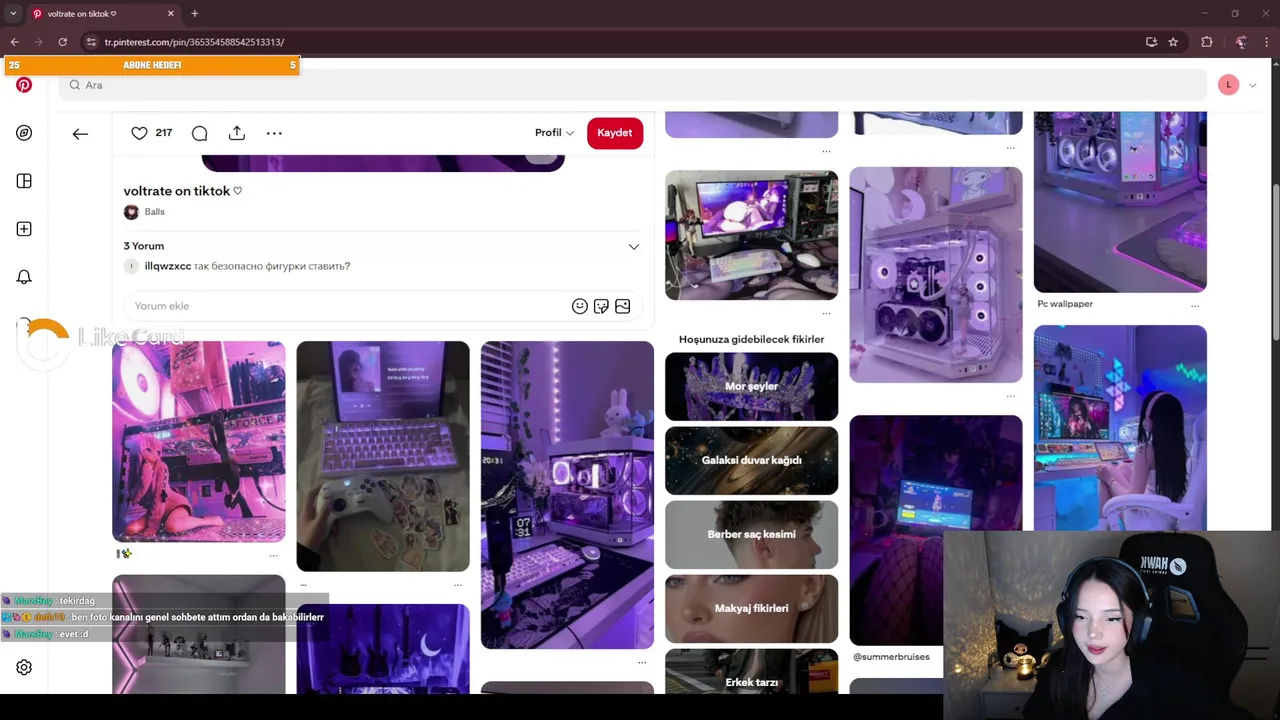Open the Berber saç kesimi suggestion

(x=751, y=534)
